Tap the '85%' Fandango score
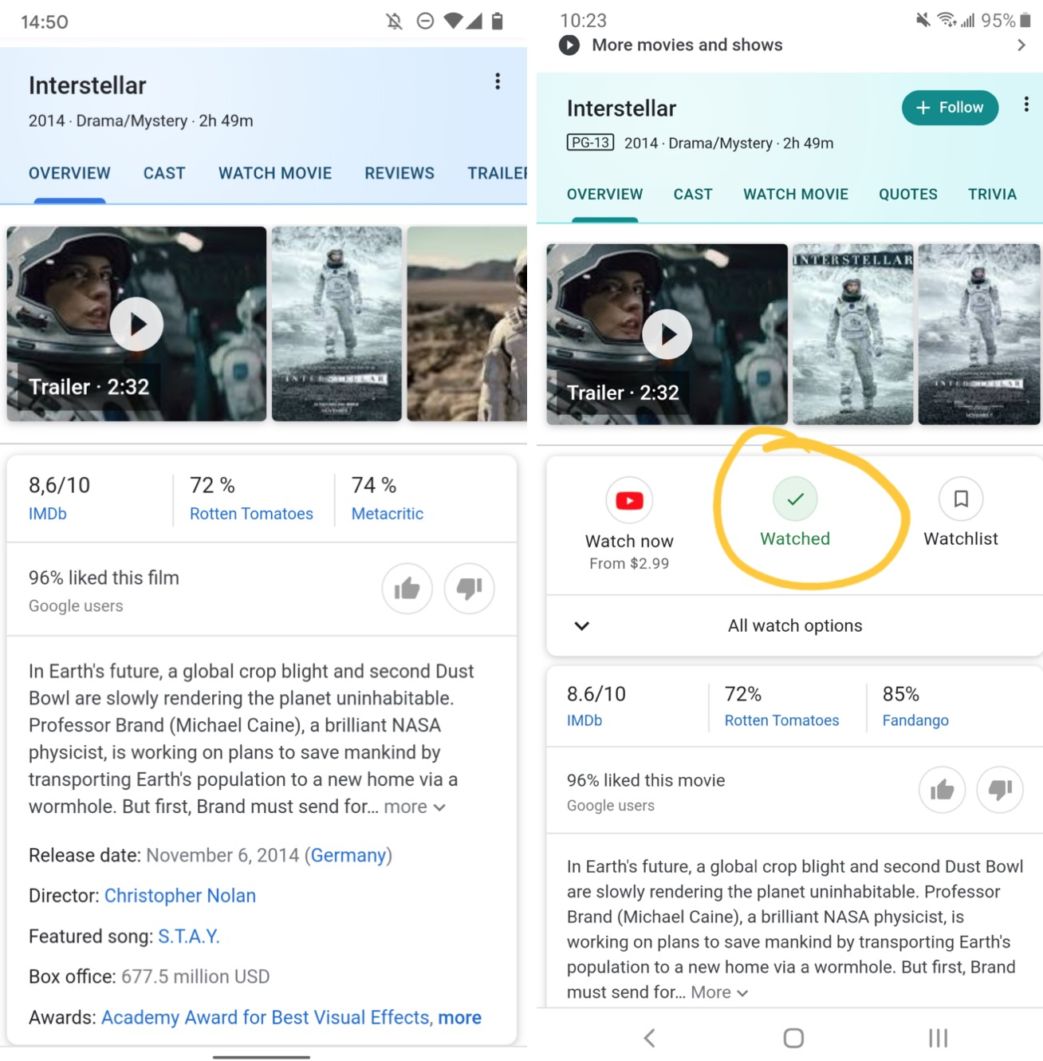The image size is (1043, 1061). 901,694
